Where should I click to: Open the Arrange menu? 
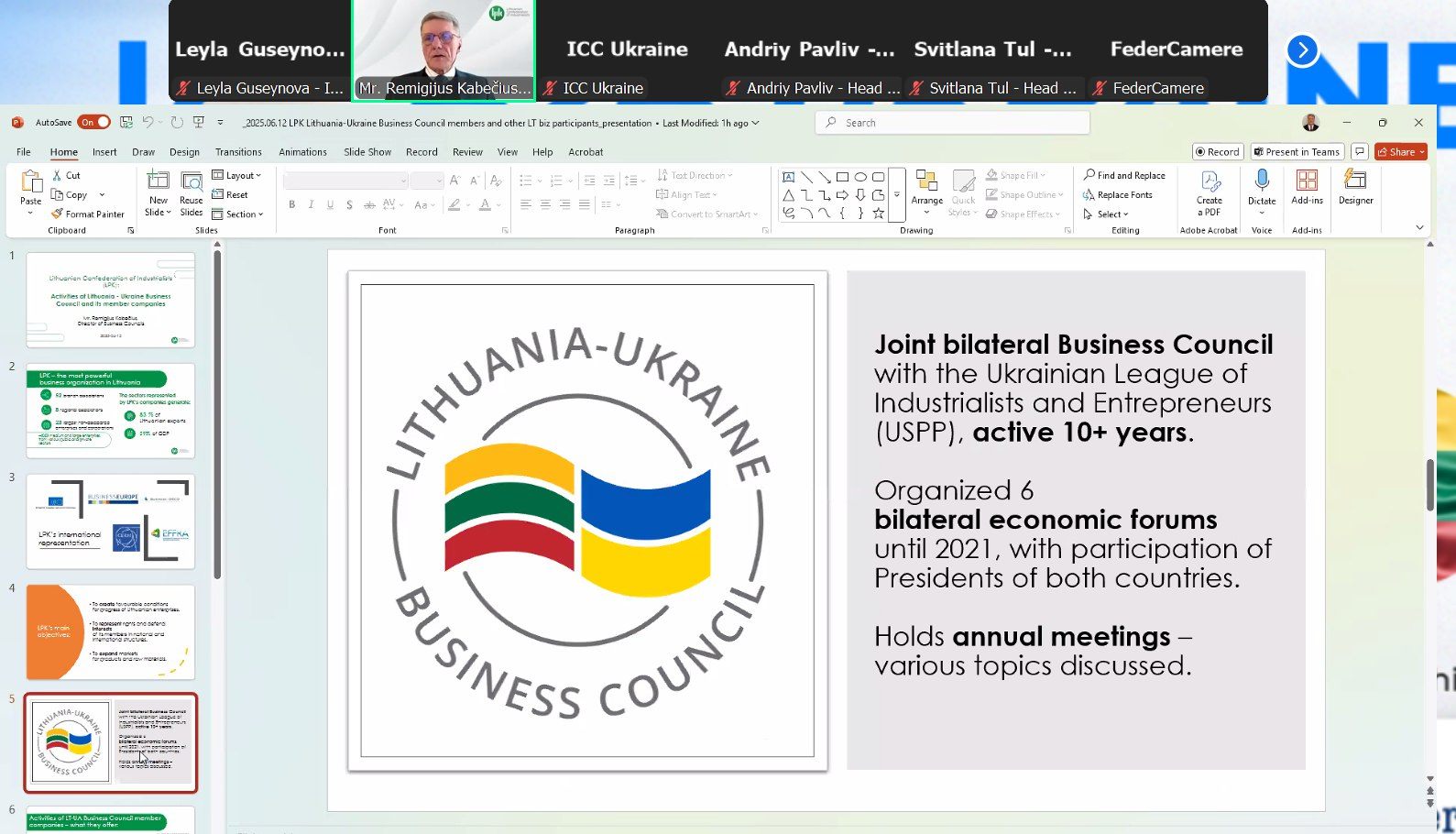[927, 192]
